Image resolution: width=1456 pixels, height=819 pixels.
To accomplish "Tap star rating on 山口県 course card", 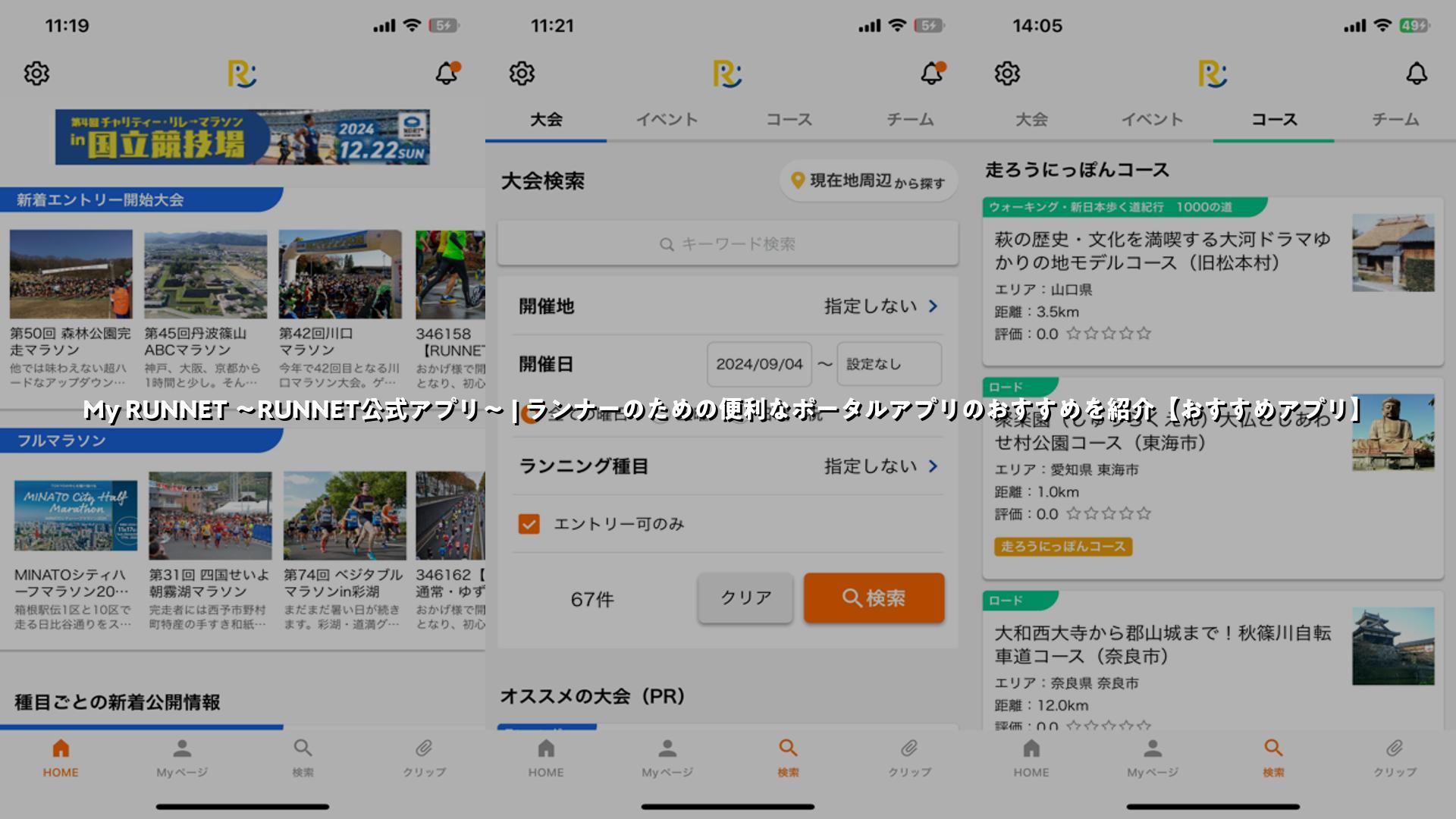I will (x=1109, y=333).
